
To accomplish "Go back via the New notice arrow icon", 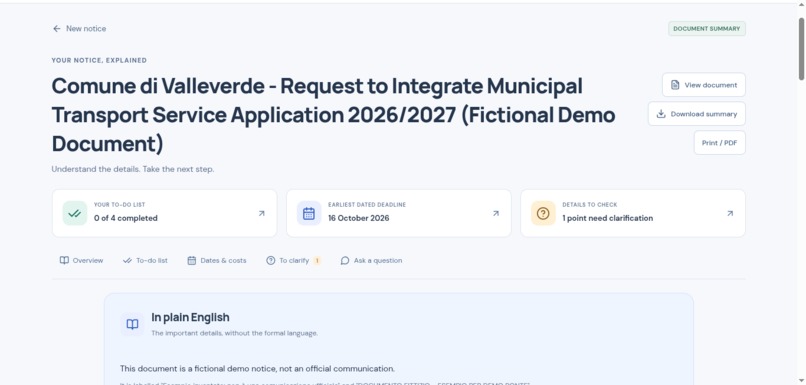I will coord(57,29).
